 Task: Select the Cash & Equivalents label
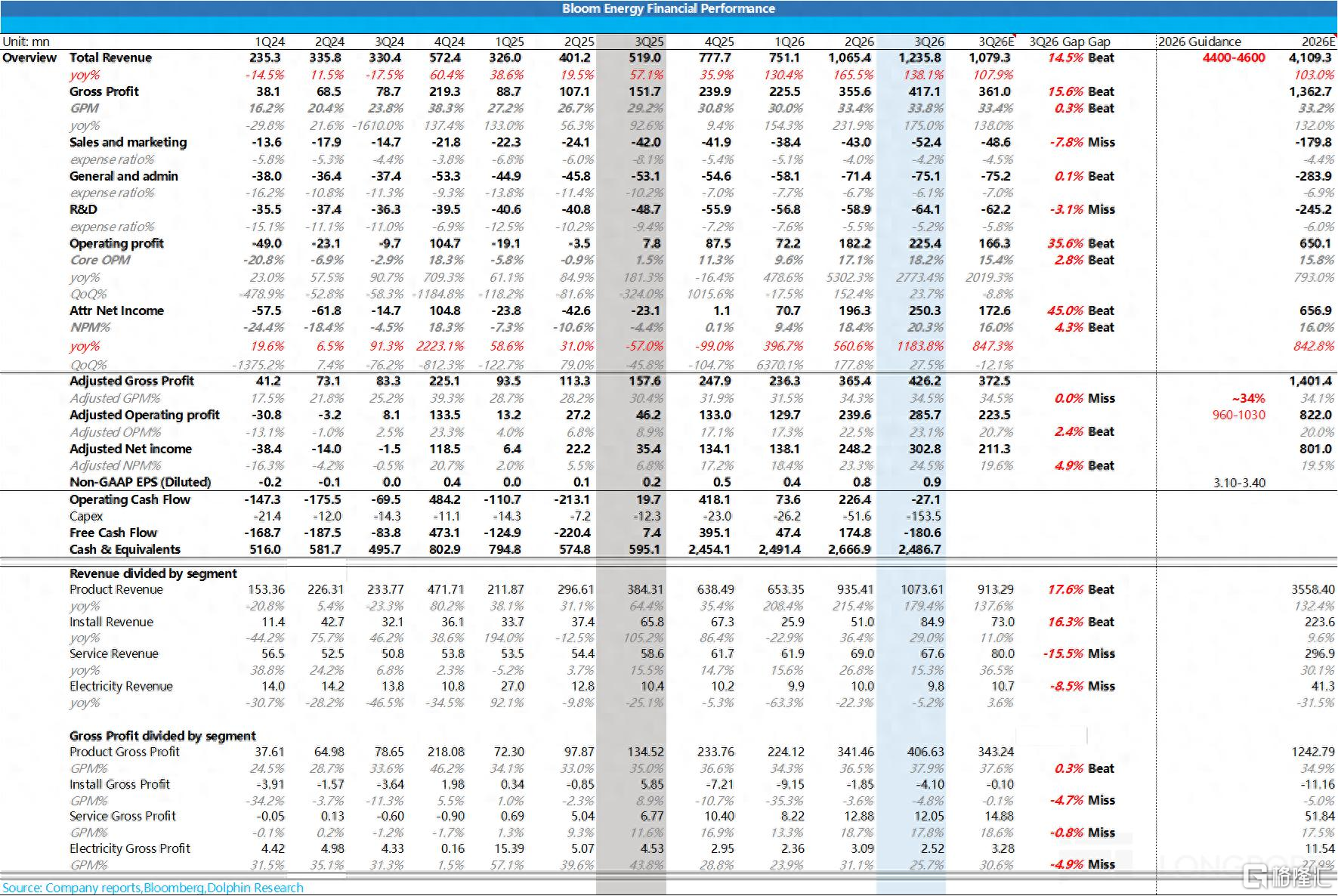(125, 549)
